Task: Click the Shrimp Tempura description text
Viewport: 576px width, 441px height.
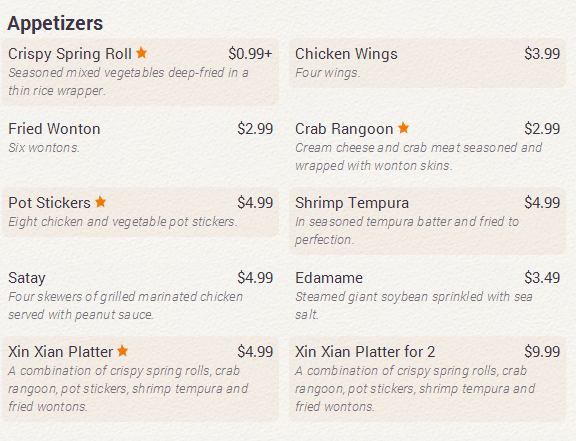Action: tap(407, 231)
